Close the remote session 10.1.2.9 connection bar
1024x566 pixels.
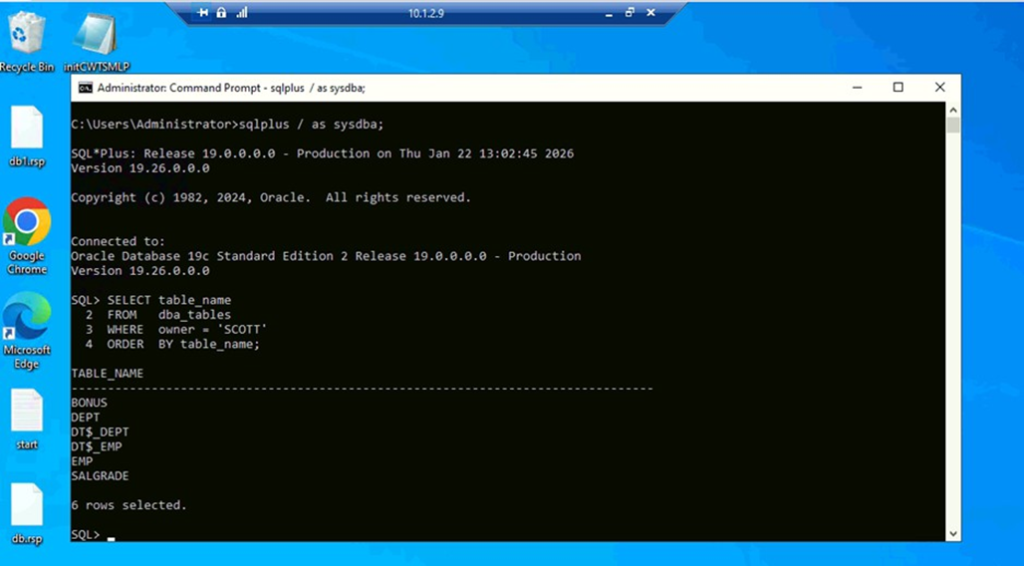[650, 12]
